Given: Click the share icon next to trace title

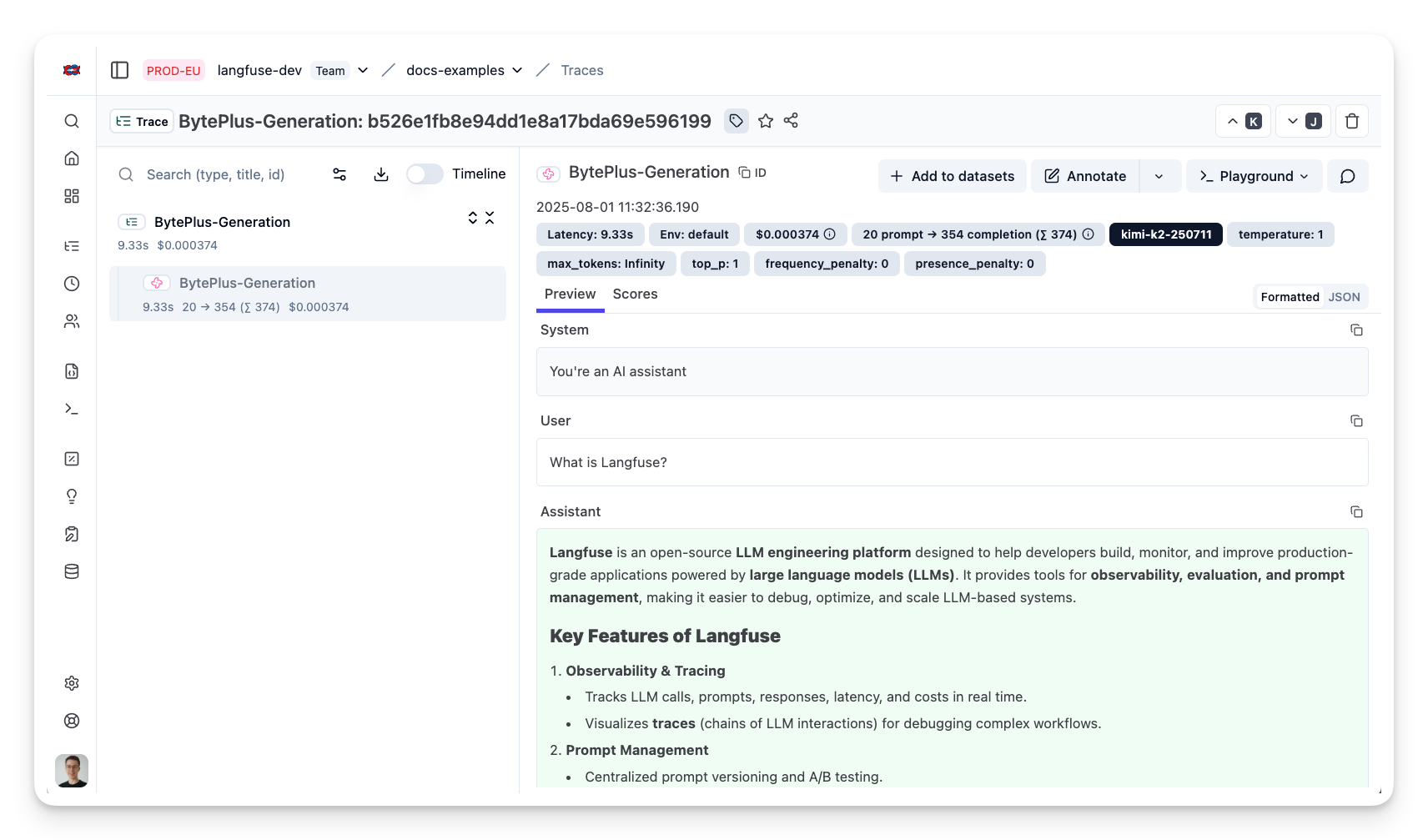Looking at the screenshot, I should pos(791,121).
